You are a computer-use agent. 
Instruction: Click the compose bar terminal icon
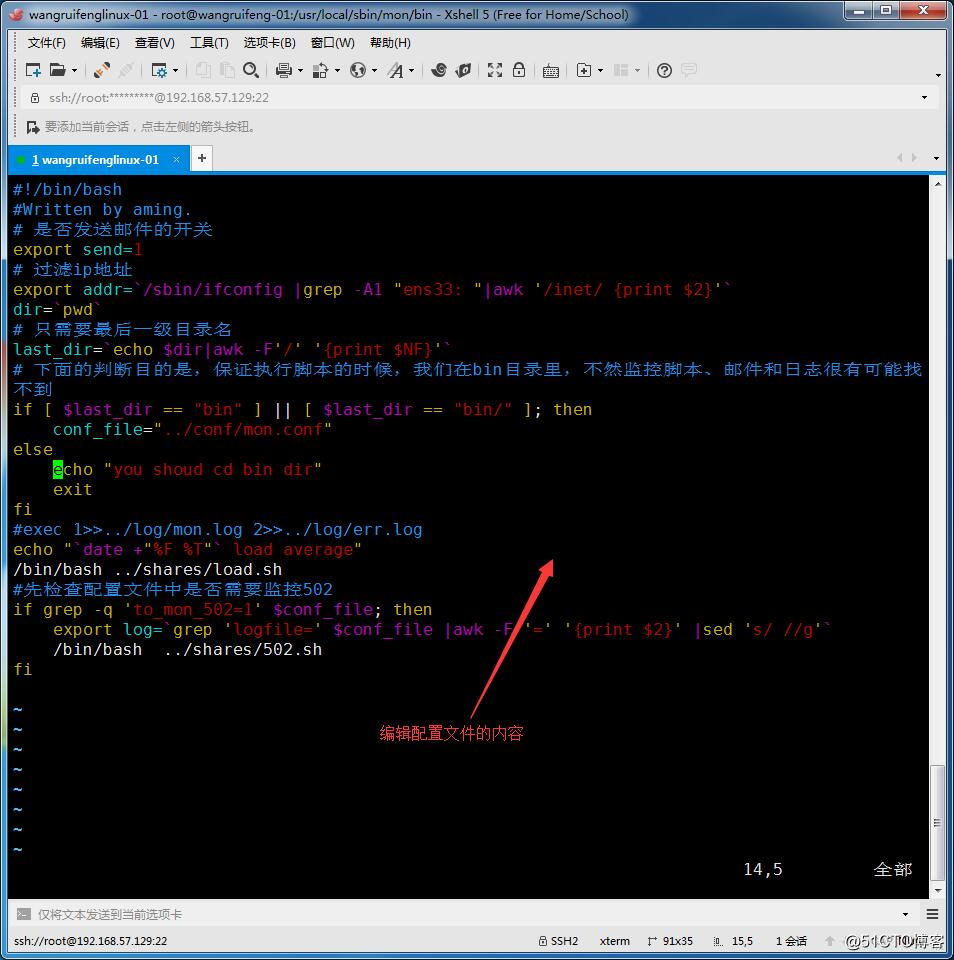23,914
